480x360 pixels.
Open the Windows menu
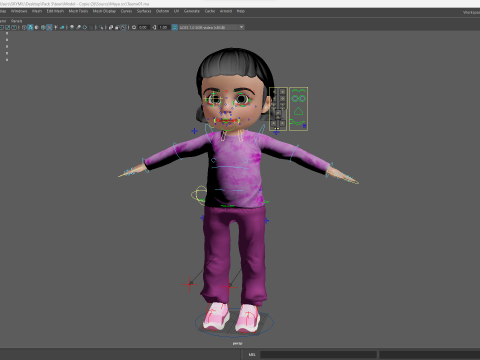coord(19,11)
